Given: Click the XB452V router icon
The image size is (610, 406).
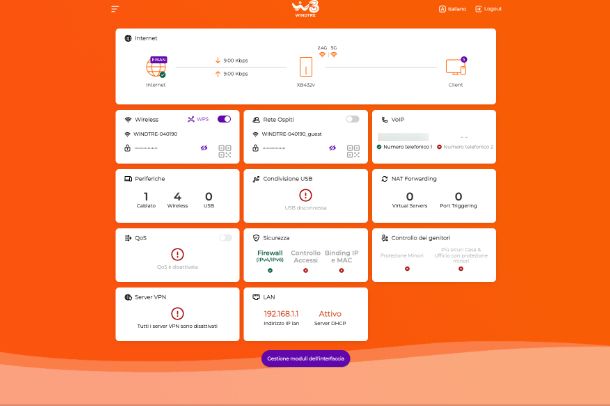Looking at the screenshot, I should pyautogui.click(x=306, y=66).
